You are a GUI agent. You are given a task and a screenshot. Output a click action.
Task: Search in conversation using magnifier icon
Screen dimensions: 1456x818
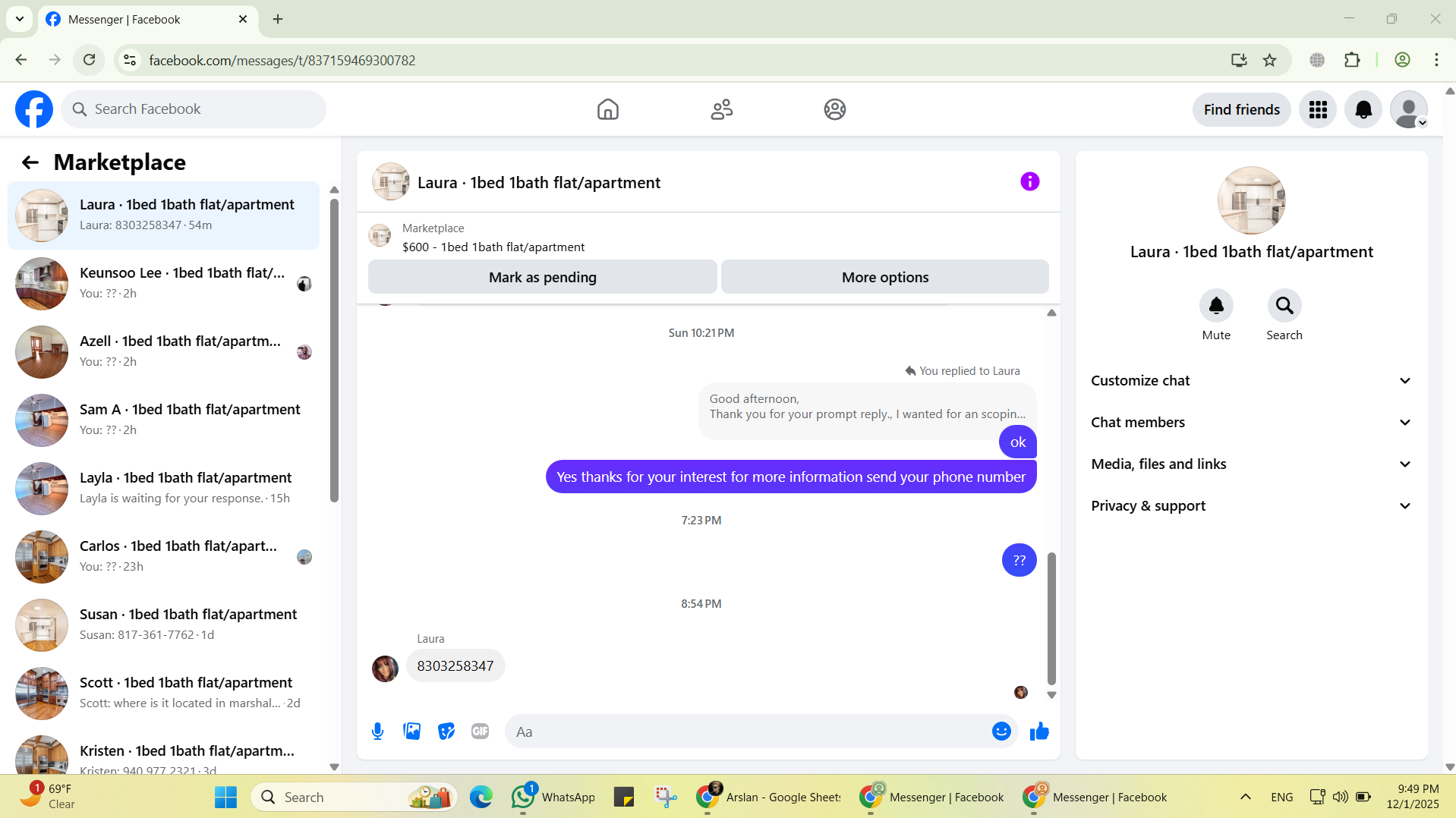[1284, 305]
